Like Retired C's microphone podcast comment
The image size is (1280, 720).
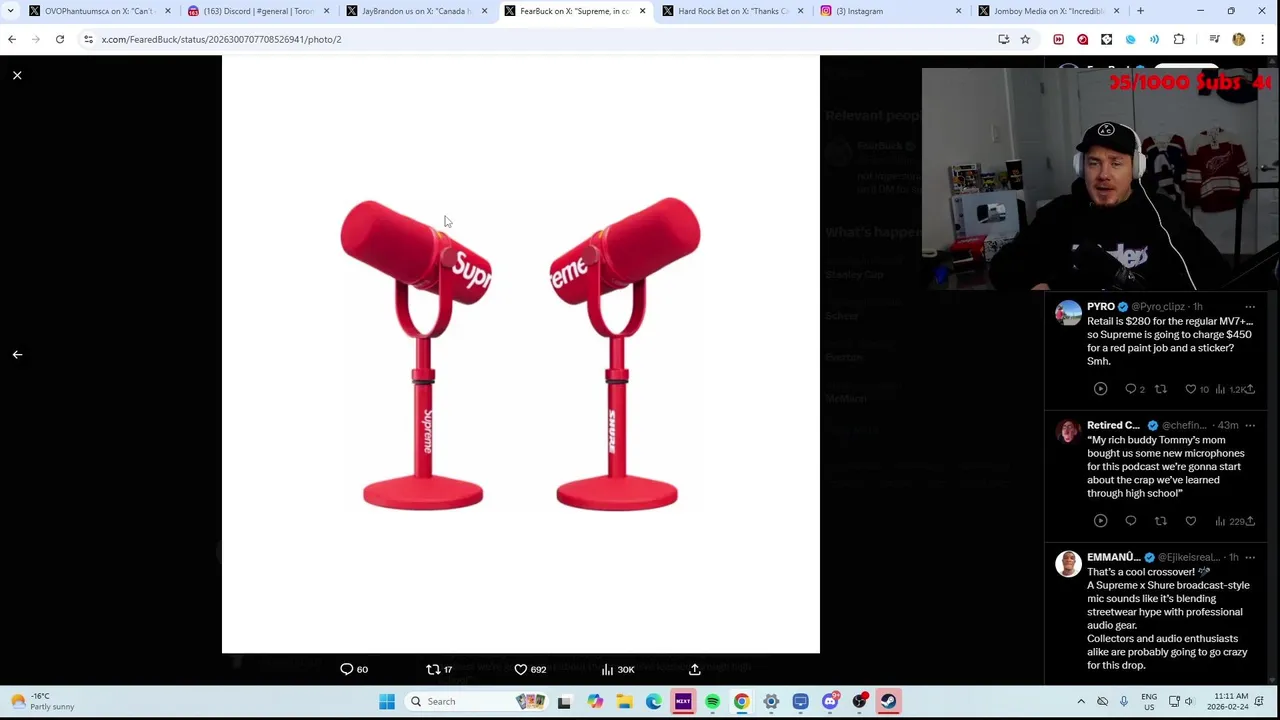point(1191,521)
